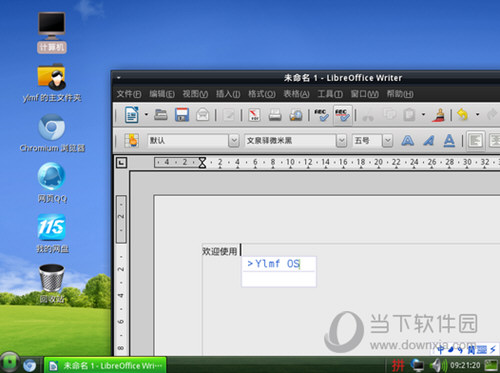The width and height of the screenshot is (500, 373).
Task: Open the 编辑 Edit menu
Action: tap(162, 94)
